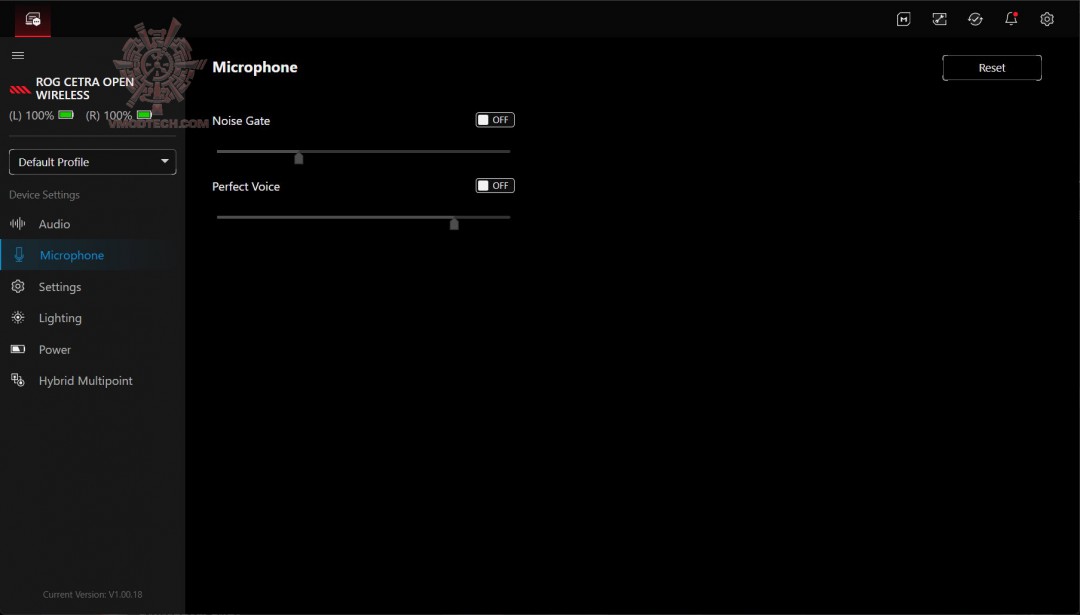Click the Current Version V1.00.18 text
Viewport: 1080px width, 615px height.
pos(92,594)
